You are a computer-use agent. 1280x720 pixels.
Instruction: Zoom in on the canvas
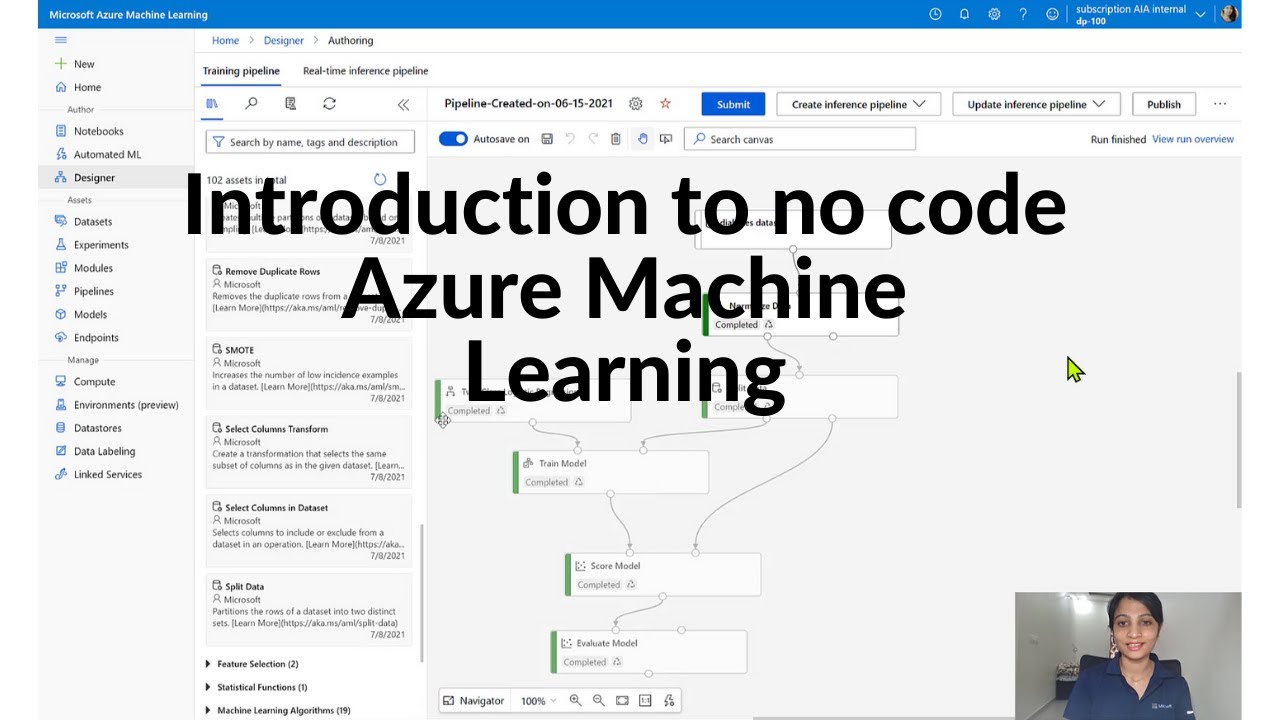click(575, 701)
